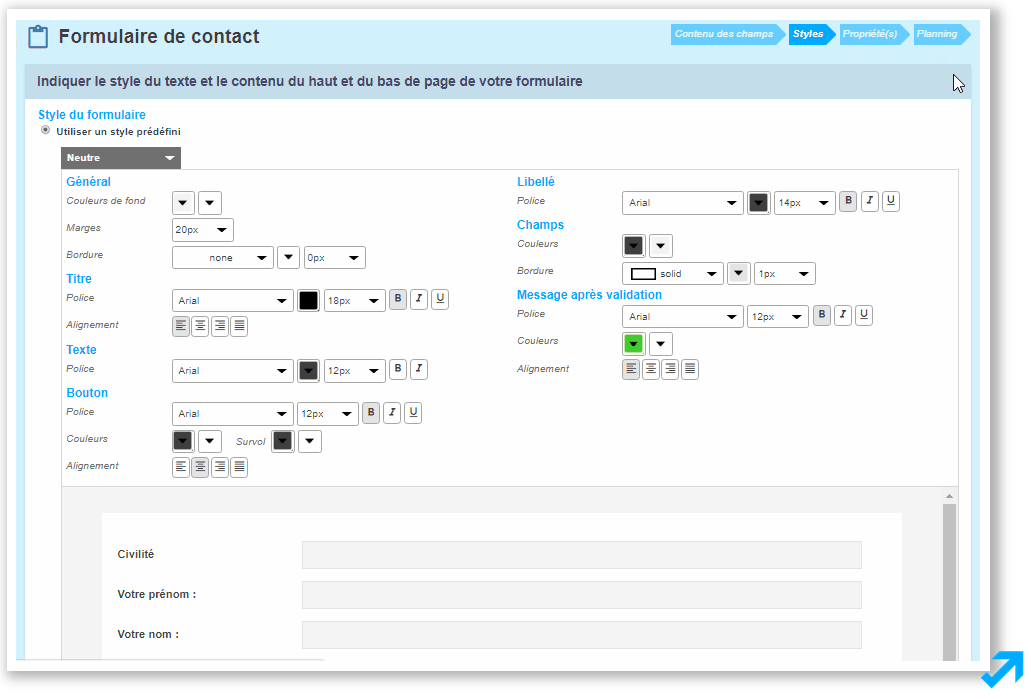Toggle italic for Message après validation
Image resolution: width=1031 pixels, height=699 pixels.
click(x=843, y=316)
